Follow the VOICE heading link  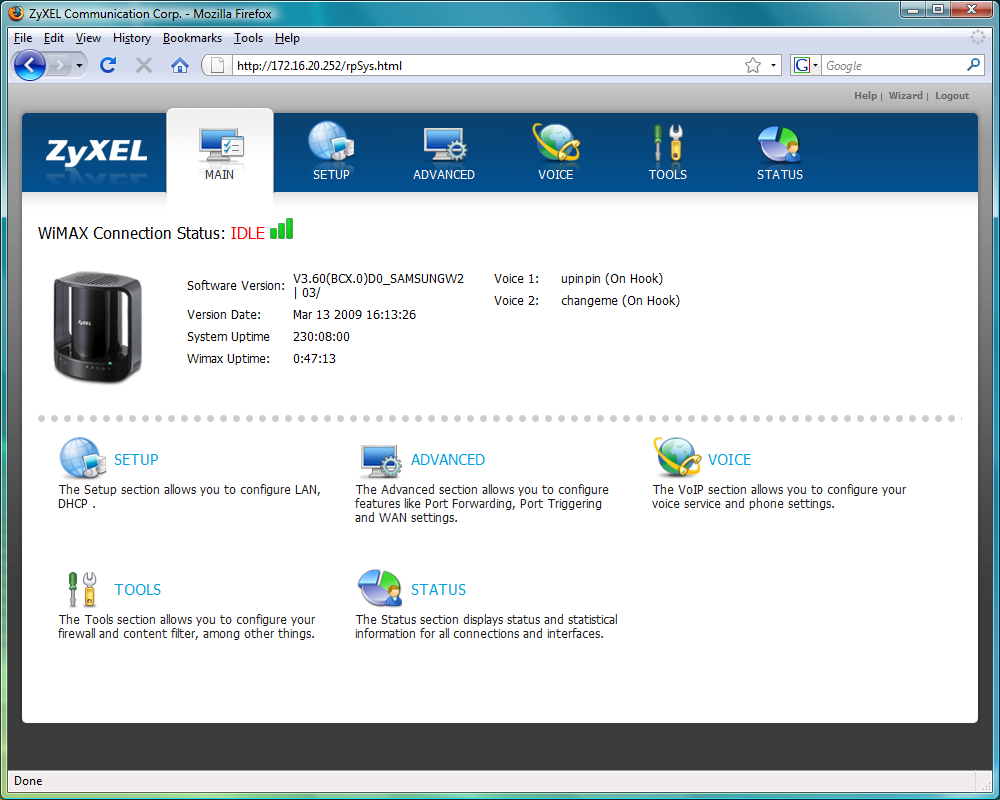[x=730, y=459]
